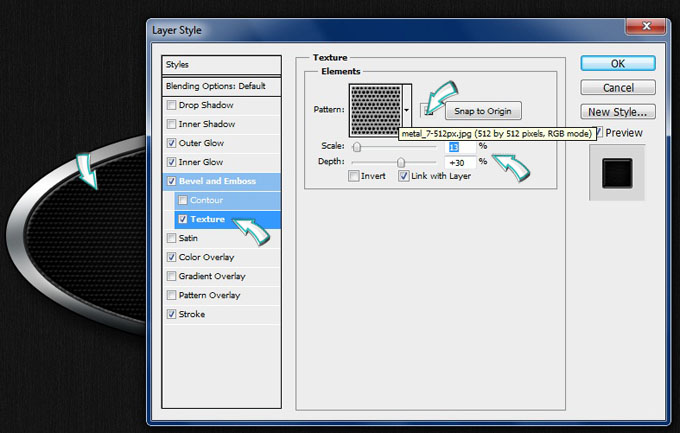Open the pattern picker dropdown arrow
The image size is (680, 433).
pos(408,110)
